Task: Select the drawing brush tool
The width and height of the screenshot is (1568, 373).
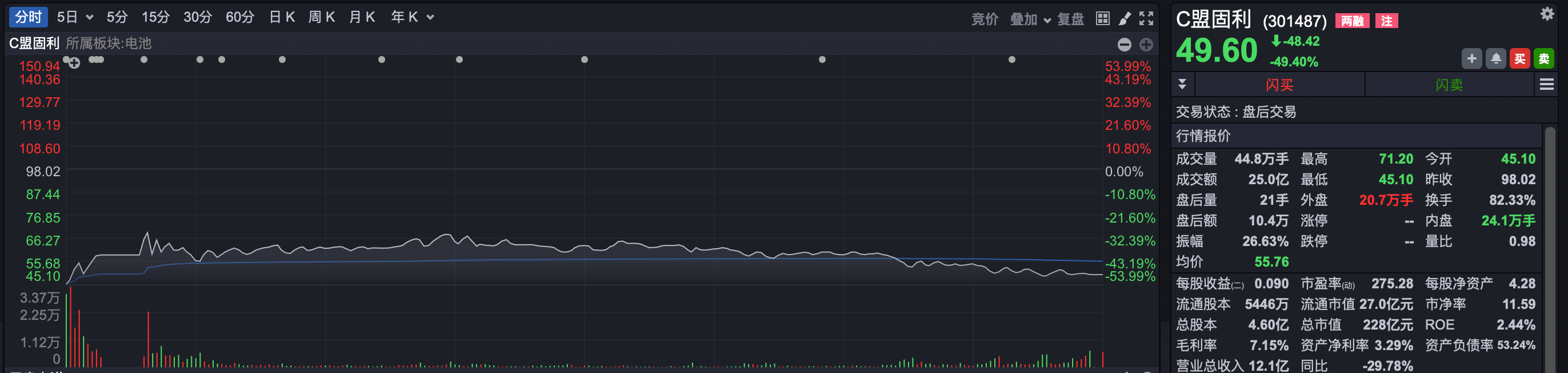Action: point(1124,18)
